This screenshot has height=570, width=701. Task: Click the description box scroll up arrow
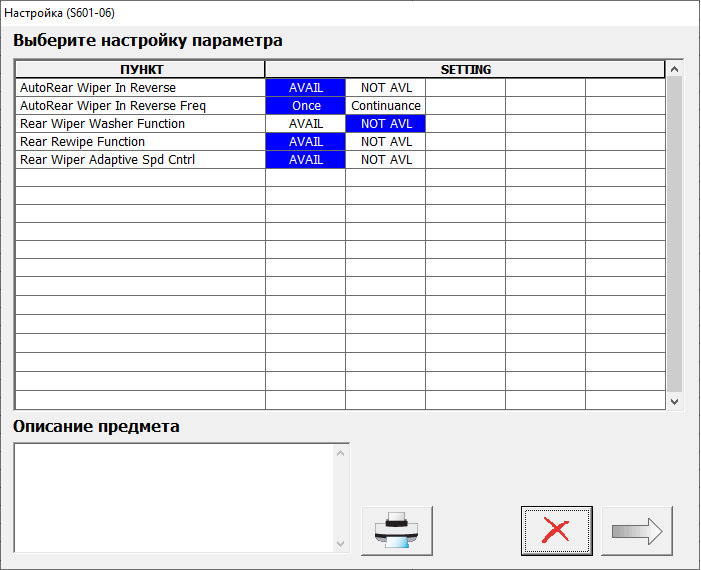point(341,453)
